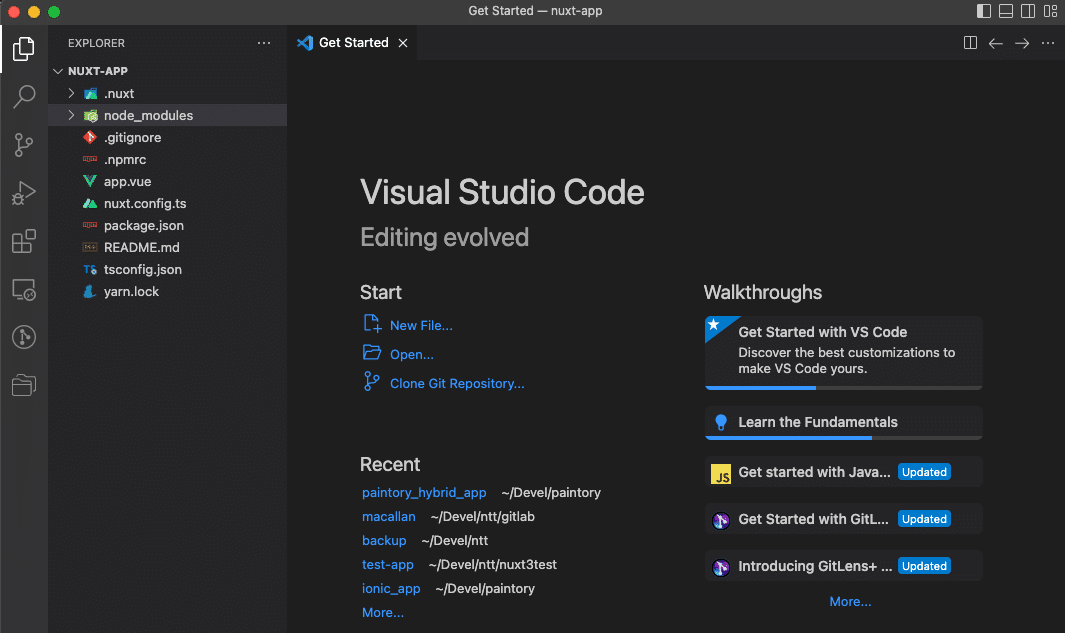Click Clone Git Repository... link
The image size is (1065, 633).
(x=457, y=384)
